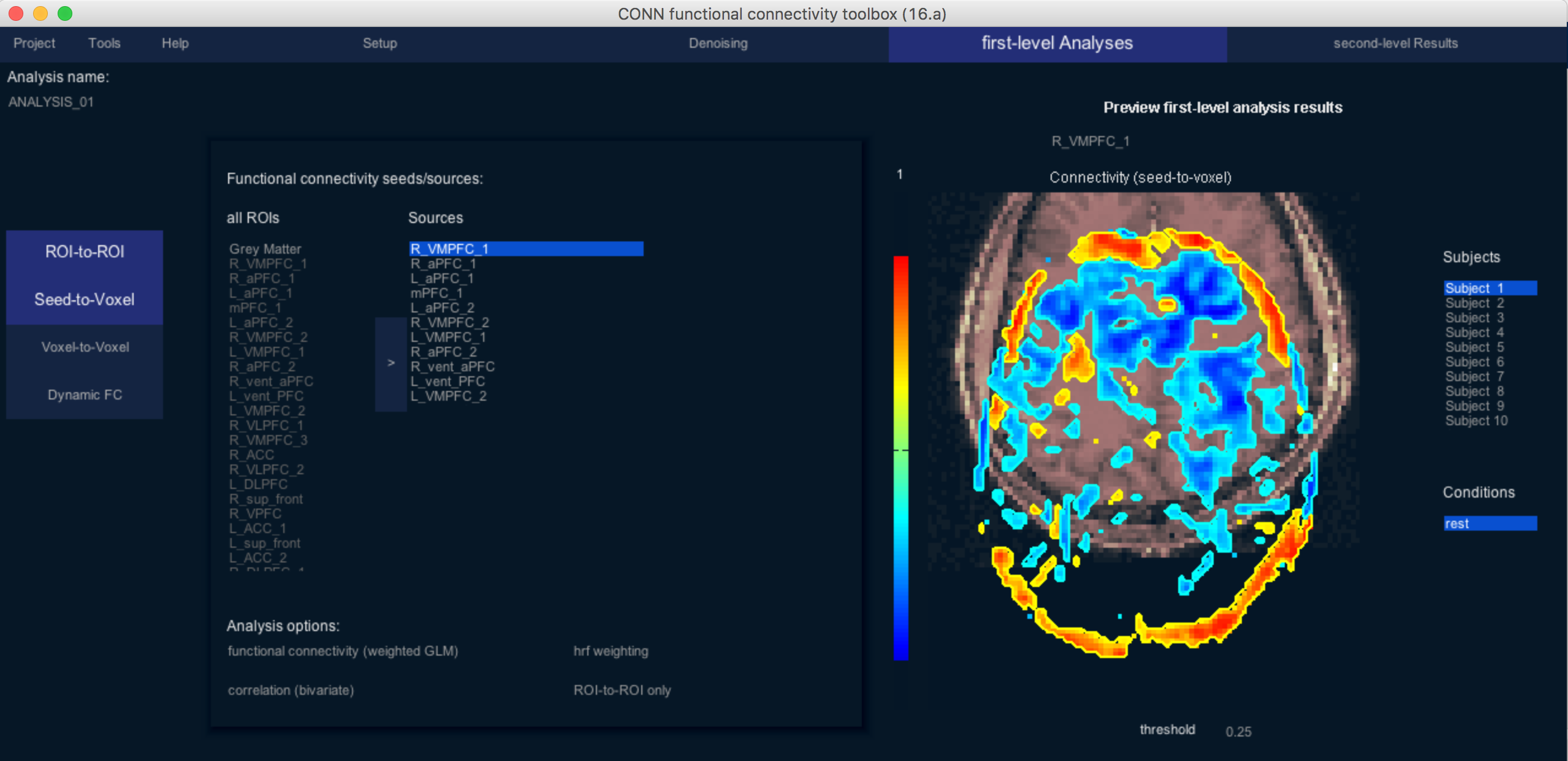Open the Project menu

click(x=34, y=44)
